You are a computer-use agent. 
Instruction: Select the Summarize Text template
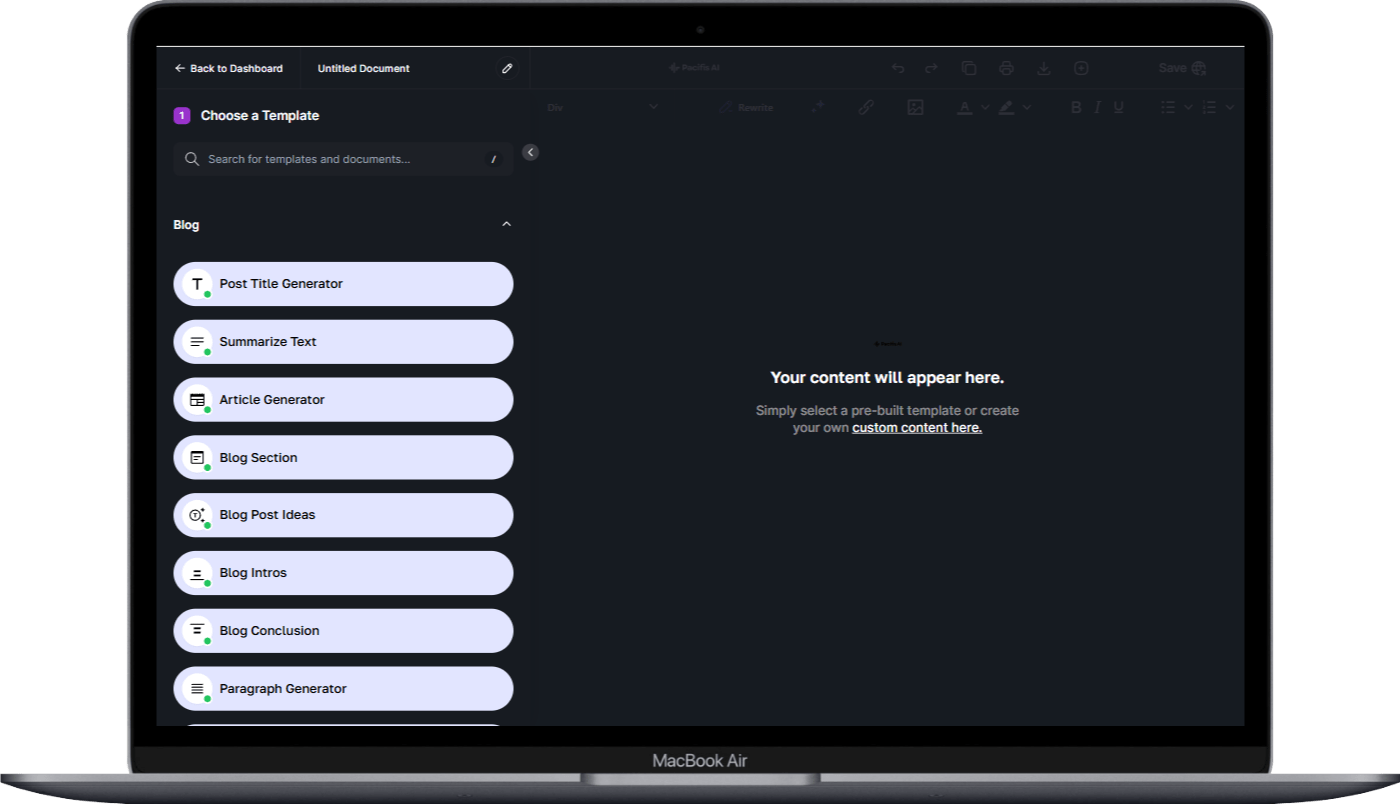(343, 342)
